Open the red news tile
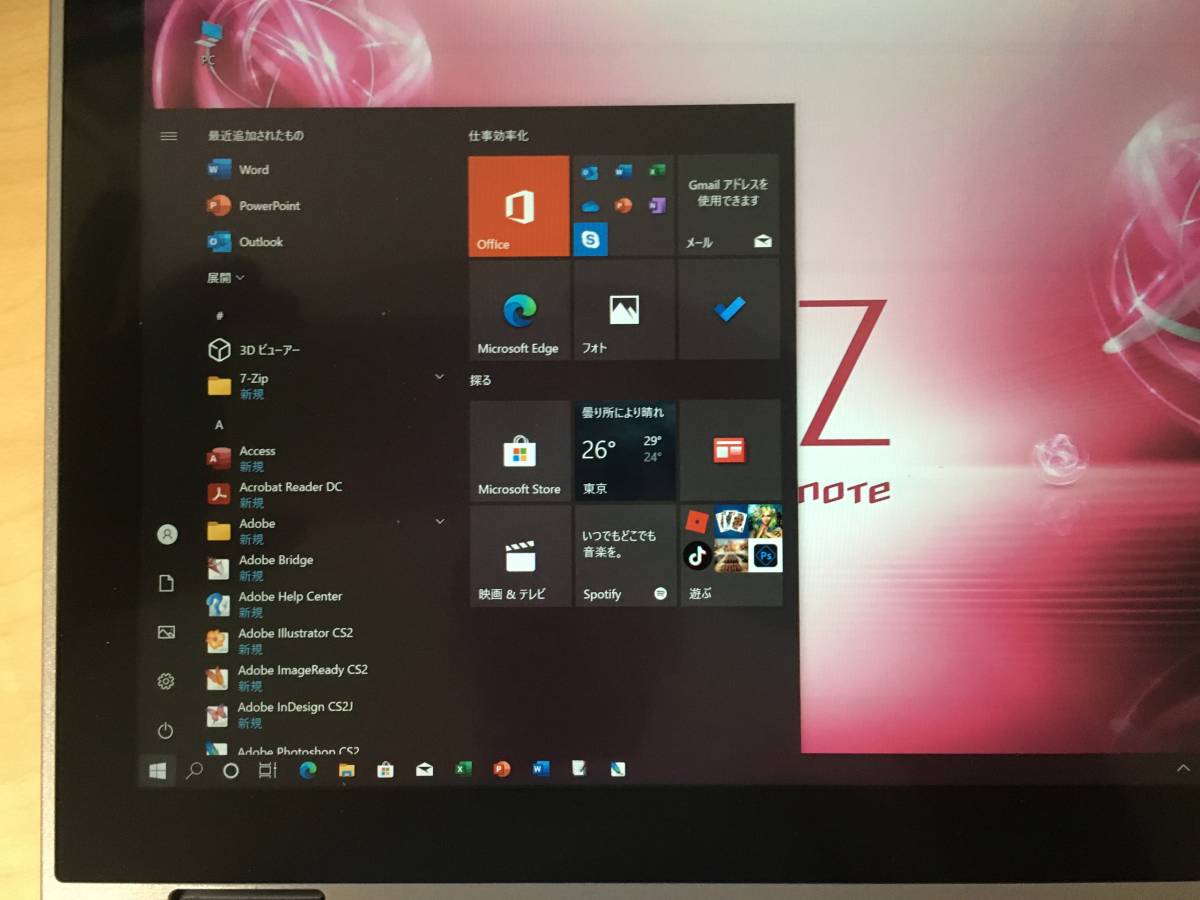Image resolution: width=1200 pixels, height=900 pixels. point(730,451)
